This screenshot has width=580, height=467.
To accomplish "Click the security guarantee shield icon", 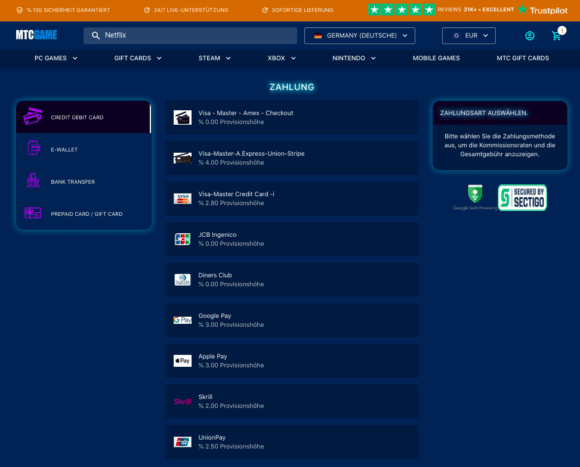I will point(20,10).
